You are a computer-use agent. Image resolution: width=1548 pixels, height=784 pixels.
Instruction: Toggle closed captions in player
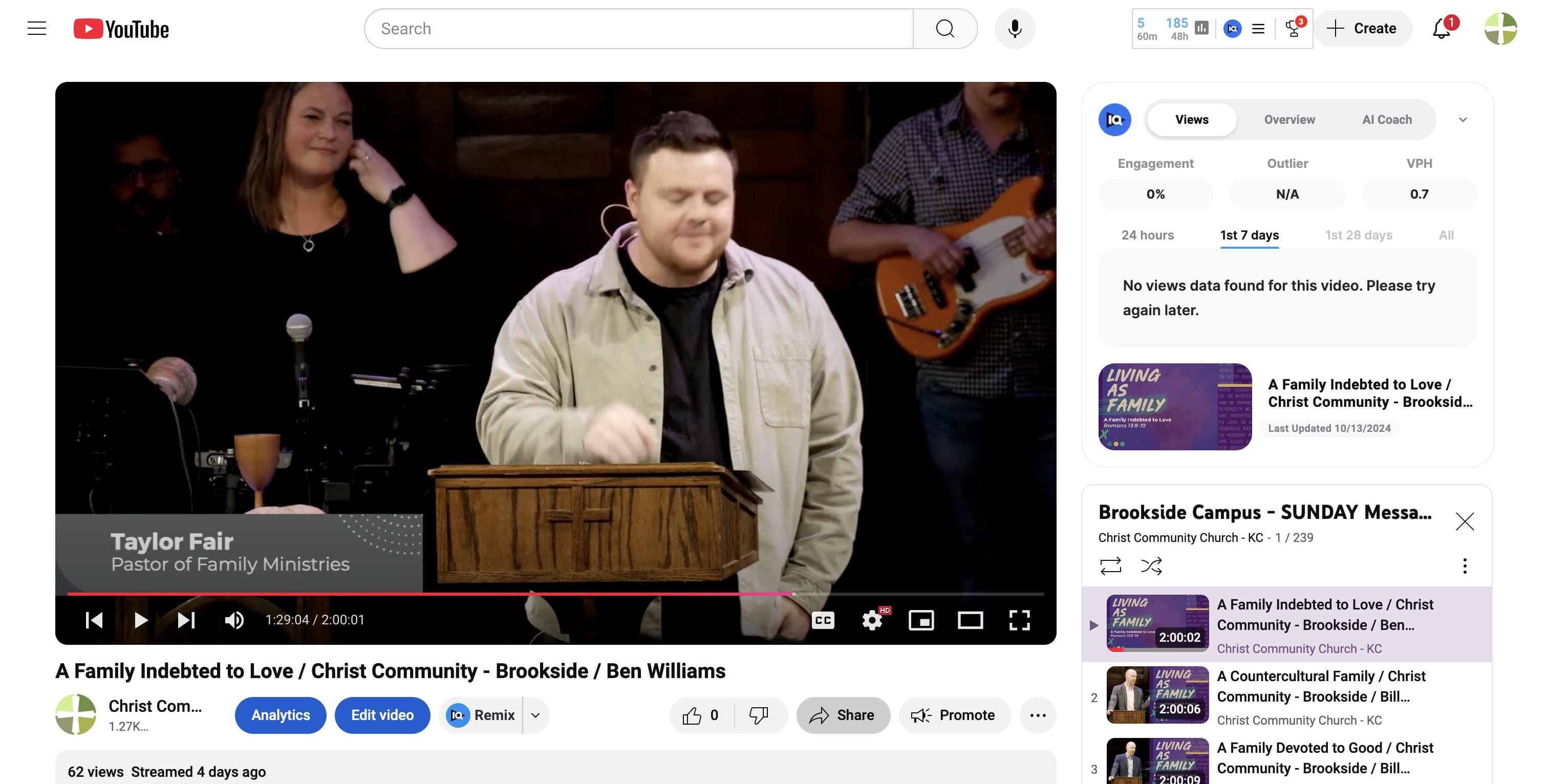823,619
